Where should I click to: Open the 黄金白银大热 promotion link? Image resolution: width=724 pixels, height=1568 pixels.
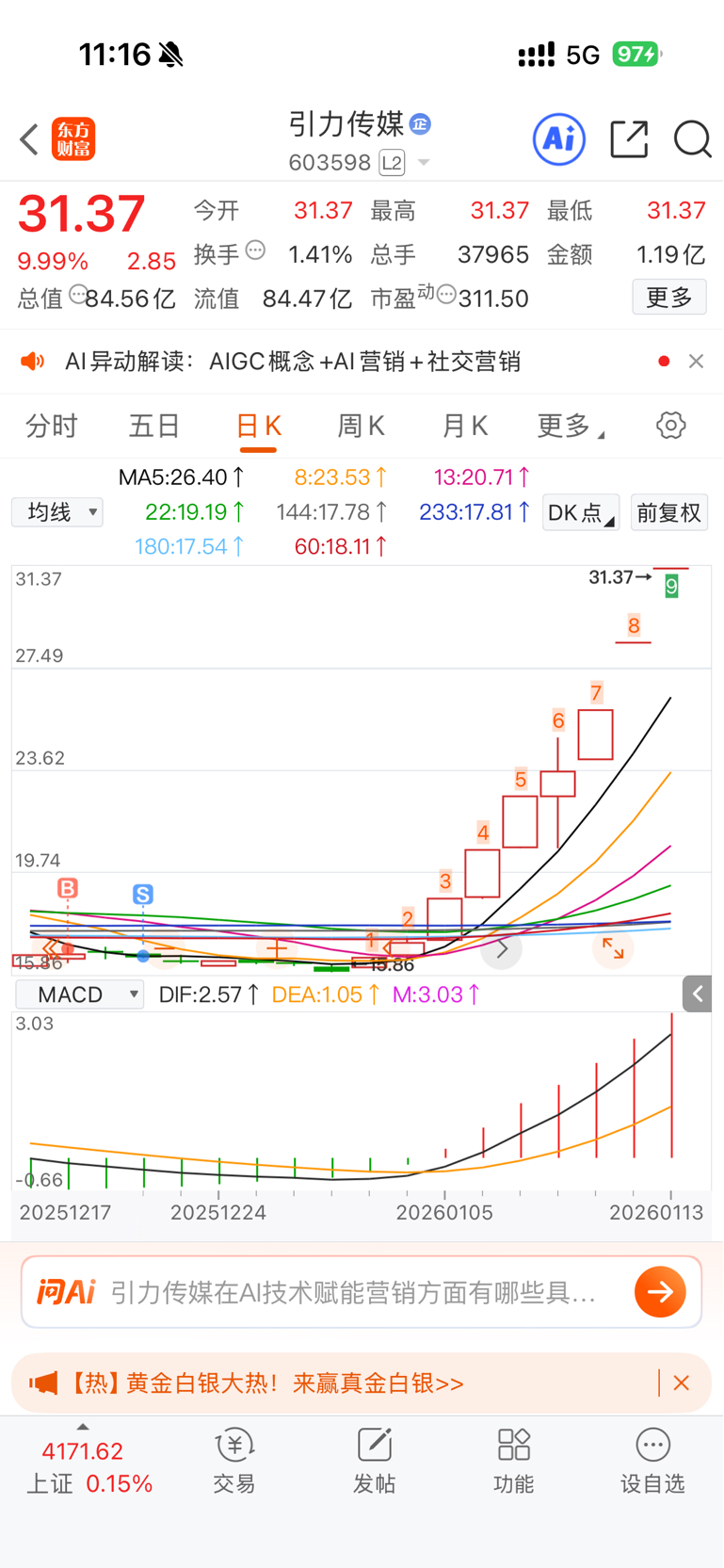click(x=267, y=1382)
